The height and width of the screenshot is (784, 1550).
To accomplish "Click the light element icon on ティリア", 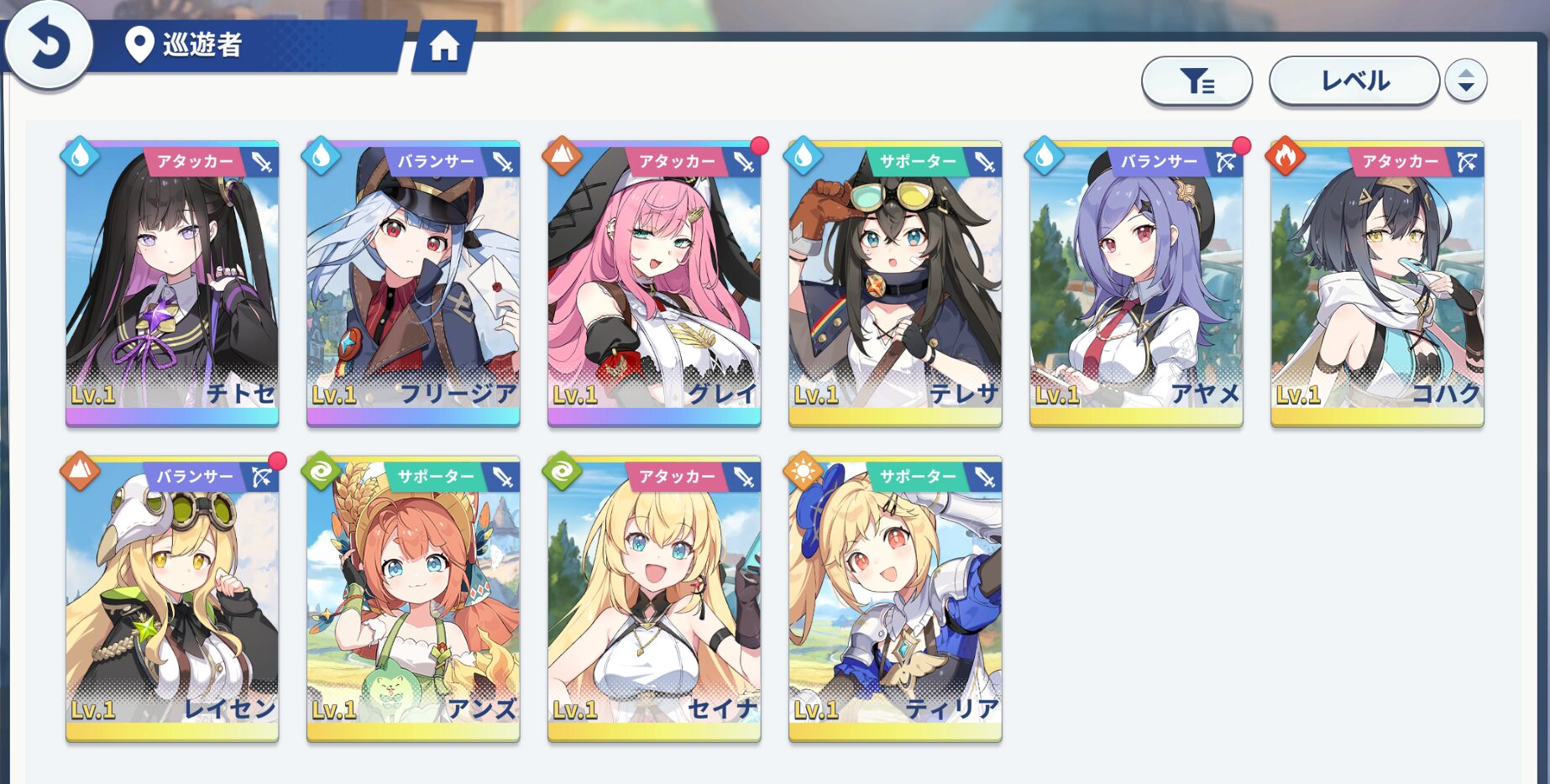I will point(804,471).
